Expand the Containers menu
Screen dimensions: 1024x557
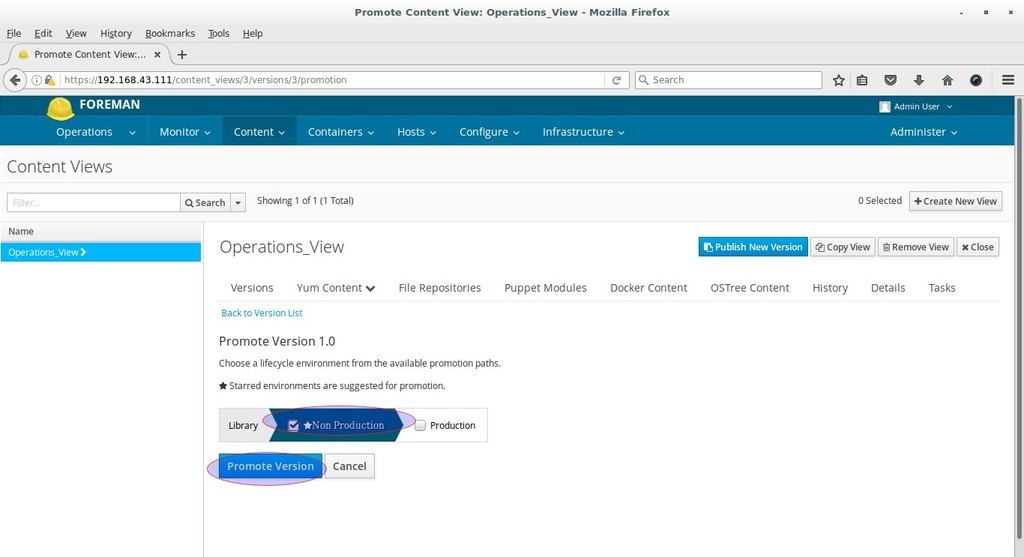pyautogui.click(x=341, y=132)
